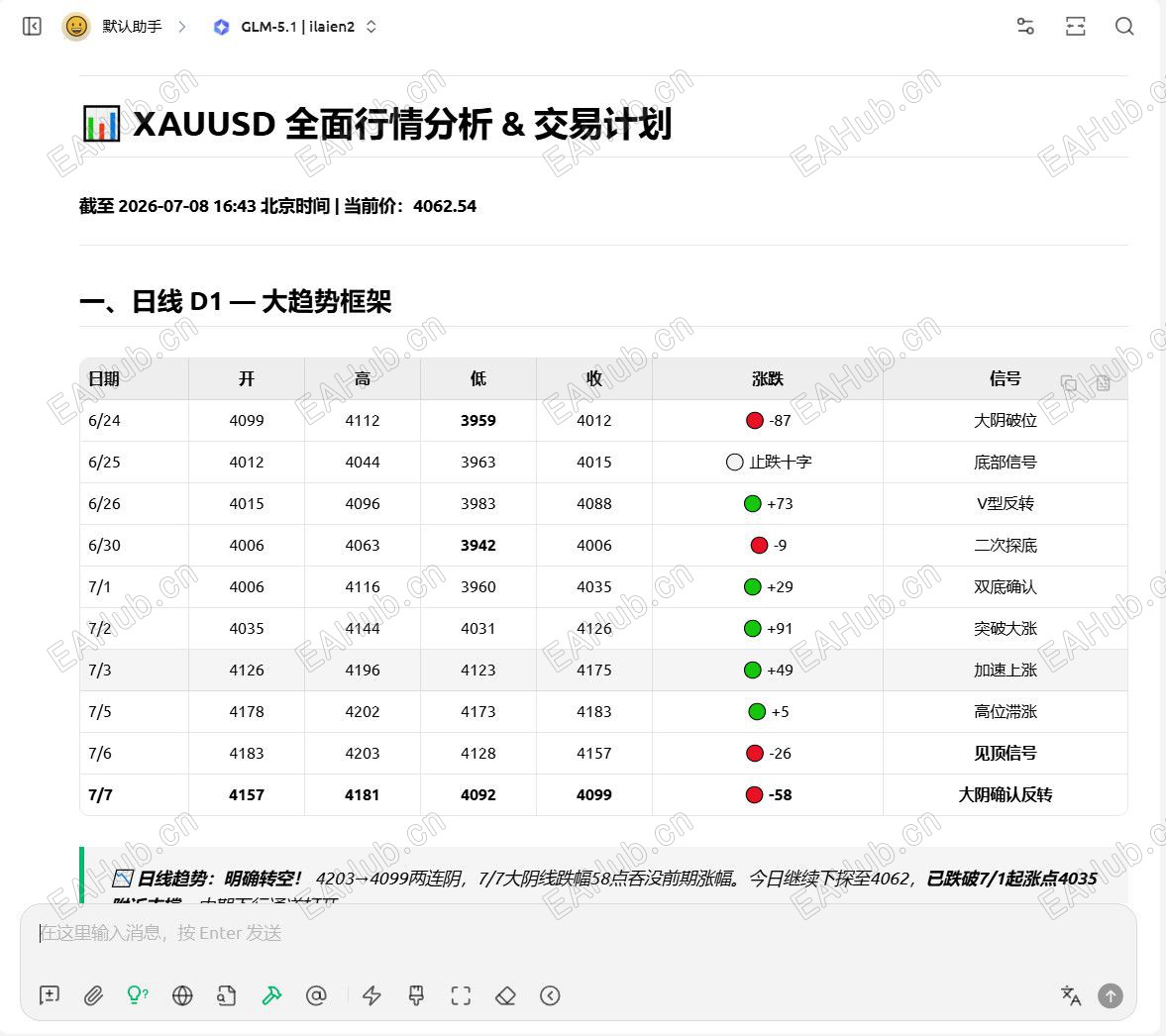This screenshot has height=1036, width=1166.
Task: Attach a file with paperclip icon
Action: click(x=93, y=995)
